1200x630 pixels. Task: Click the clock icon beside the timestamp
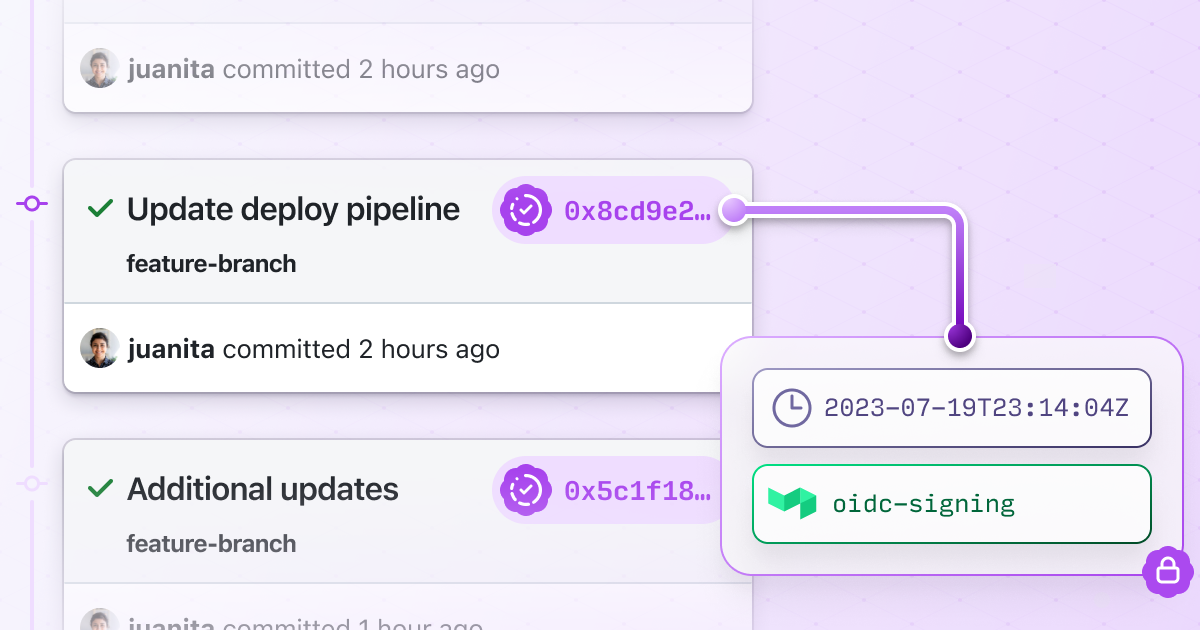click(792, 408)
